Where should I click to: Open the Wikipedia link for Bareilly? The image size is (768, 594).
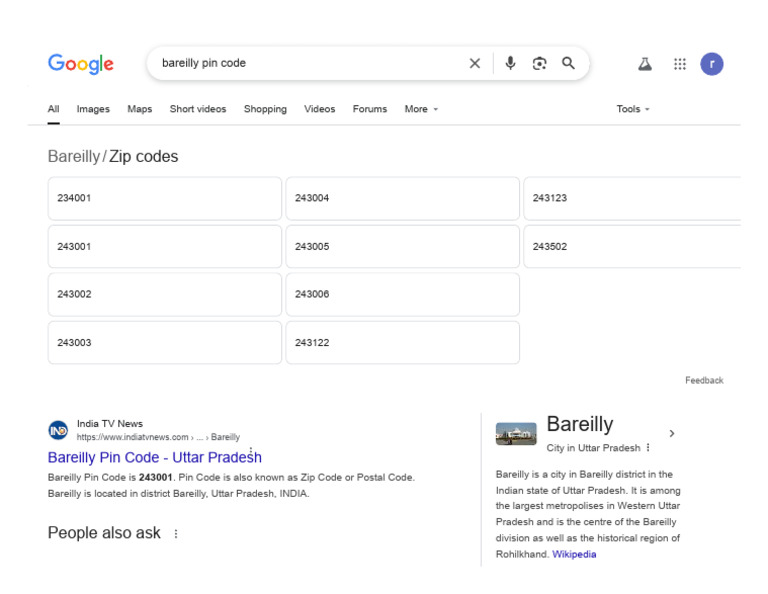[574, 554]
